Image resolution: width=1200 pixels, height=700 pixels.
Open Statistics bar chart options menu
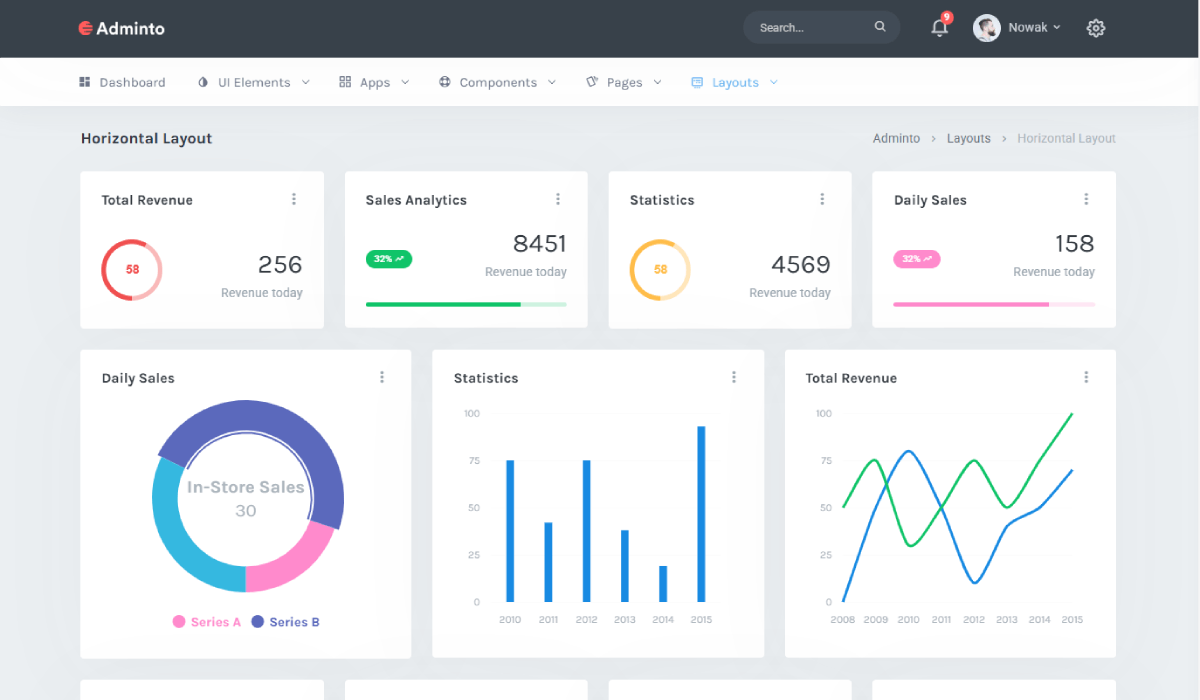(x=734, y=377)
